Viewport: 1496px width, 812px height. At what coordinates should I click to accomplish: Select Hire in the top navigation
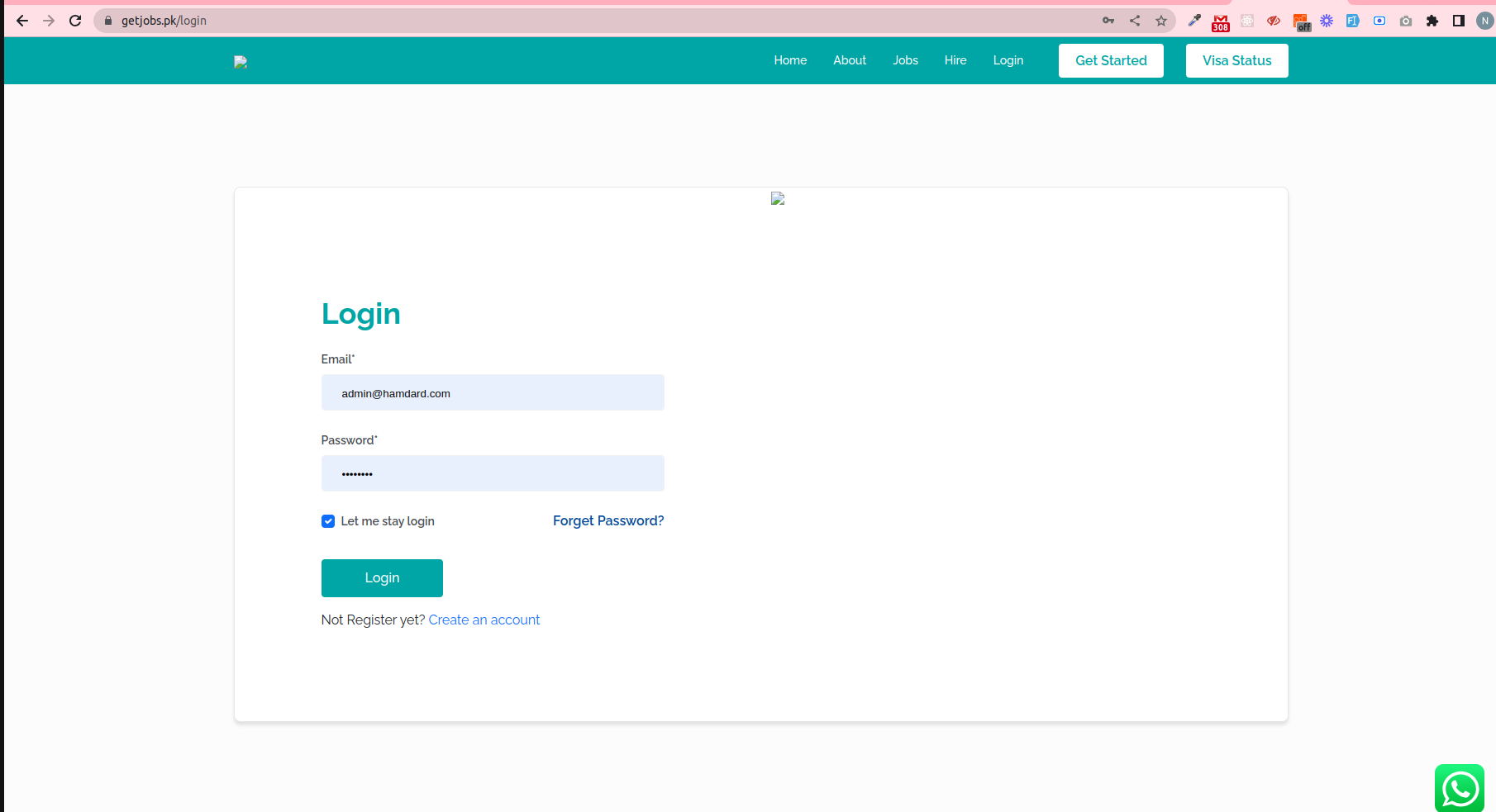[955, 60]
